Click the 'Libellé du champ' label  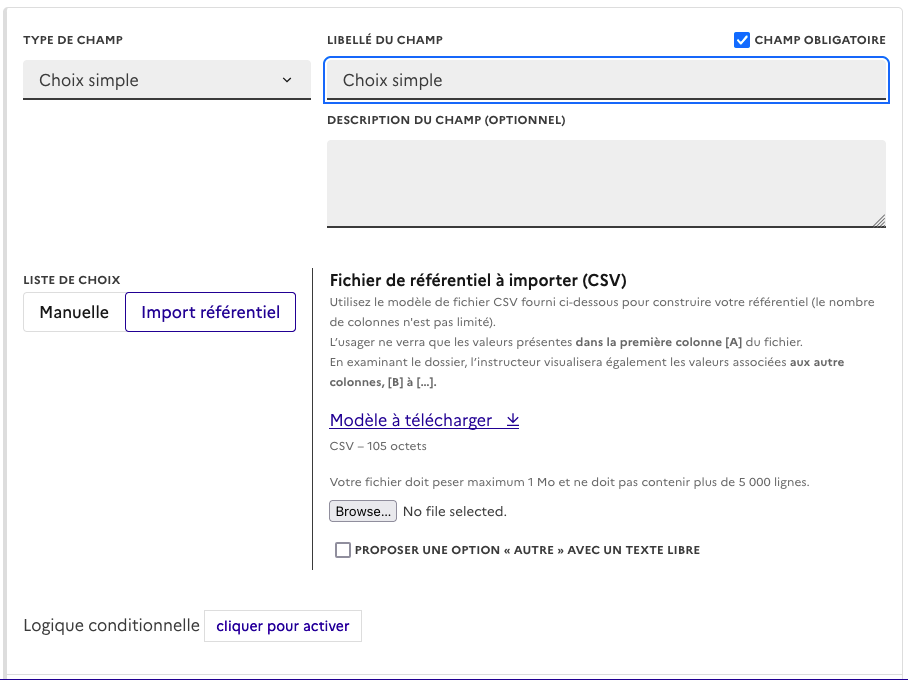(x=385, y=40)
